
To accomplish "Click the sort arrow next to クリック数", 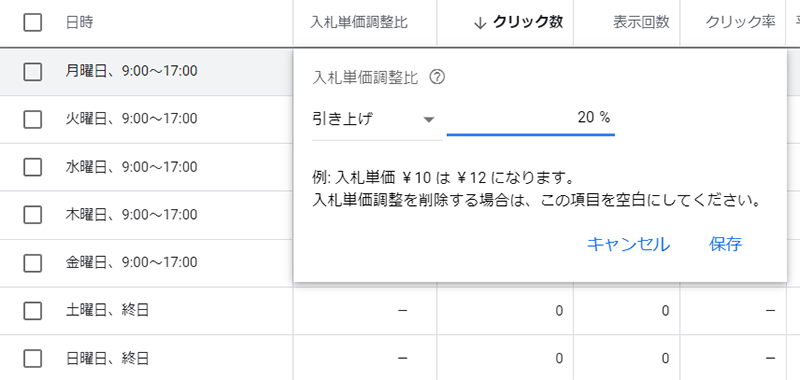I will point(479,23).
